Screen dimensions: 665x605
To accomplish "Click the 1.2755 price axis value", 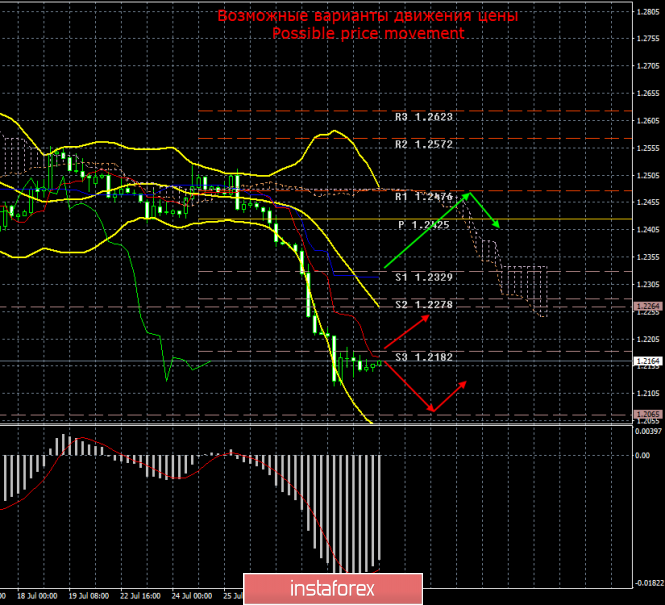I will point(648,39).
